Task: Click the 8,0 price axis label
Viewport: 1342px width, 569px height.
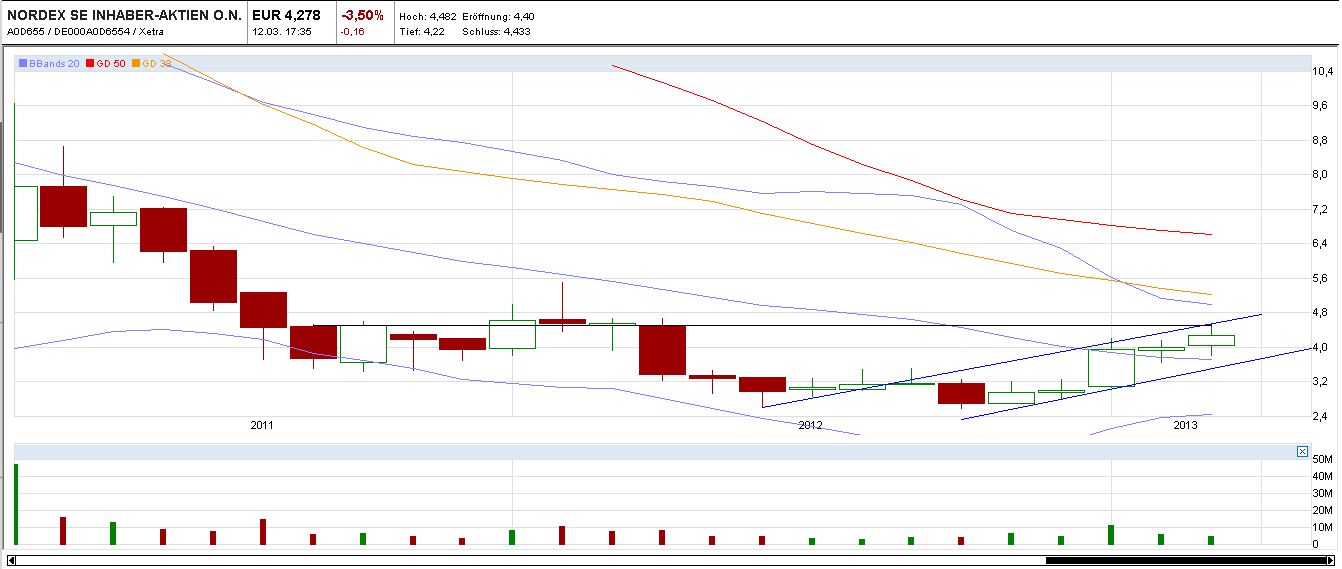Action: point(1321,174)
